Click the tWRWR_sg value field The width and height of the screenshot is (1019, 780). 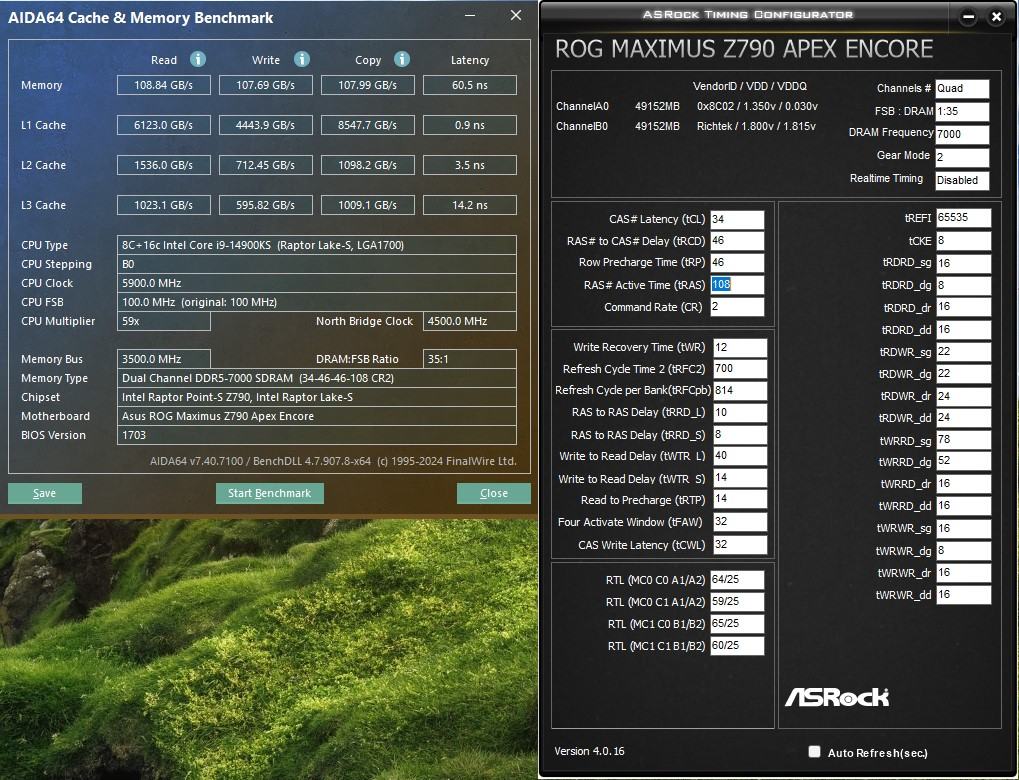click(x=963, y=528)
